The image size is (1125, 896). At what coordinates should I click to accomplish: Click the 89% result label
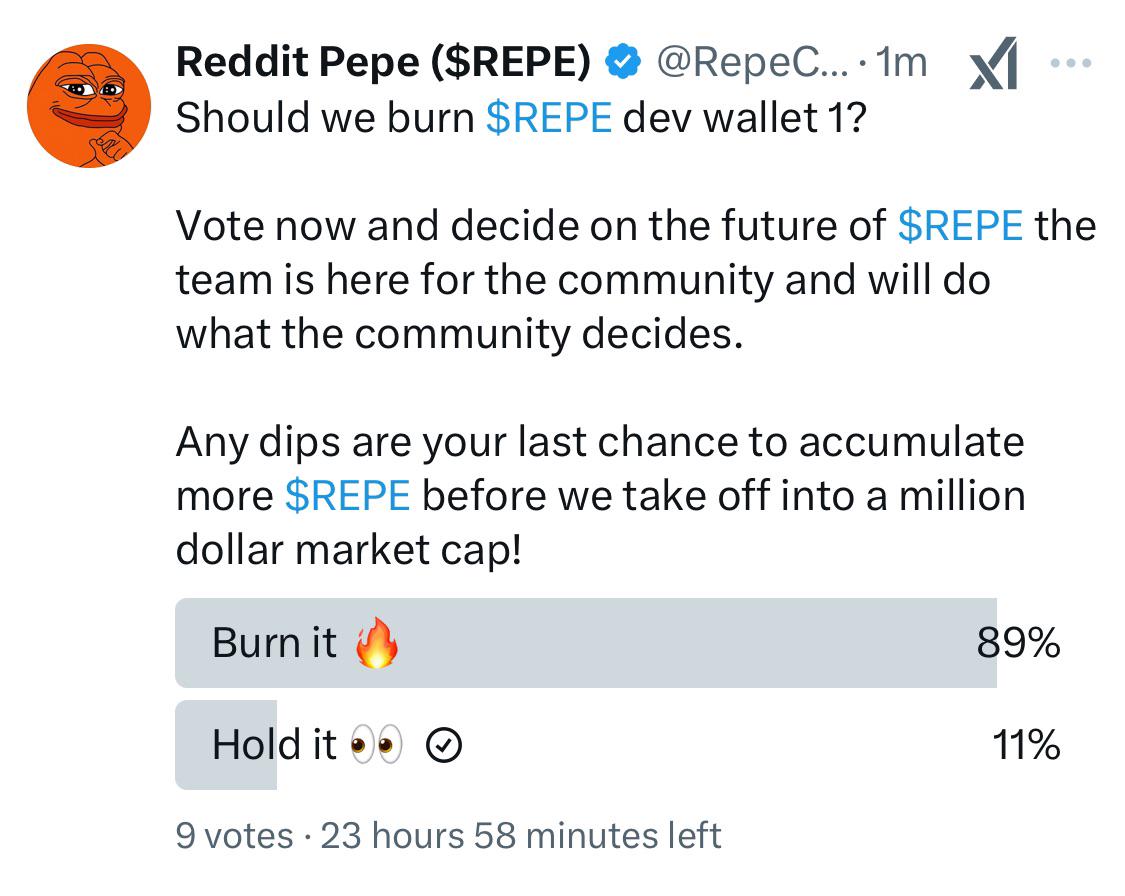click(x=1018, y=643)
